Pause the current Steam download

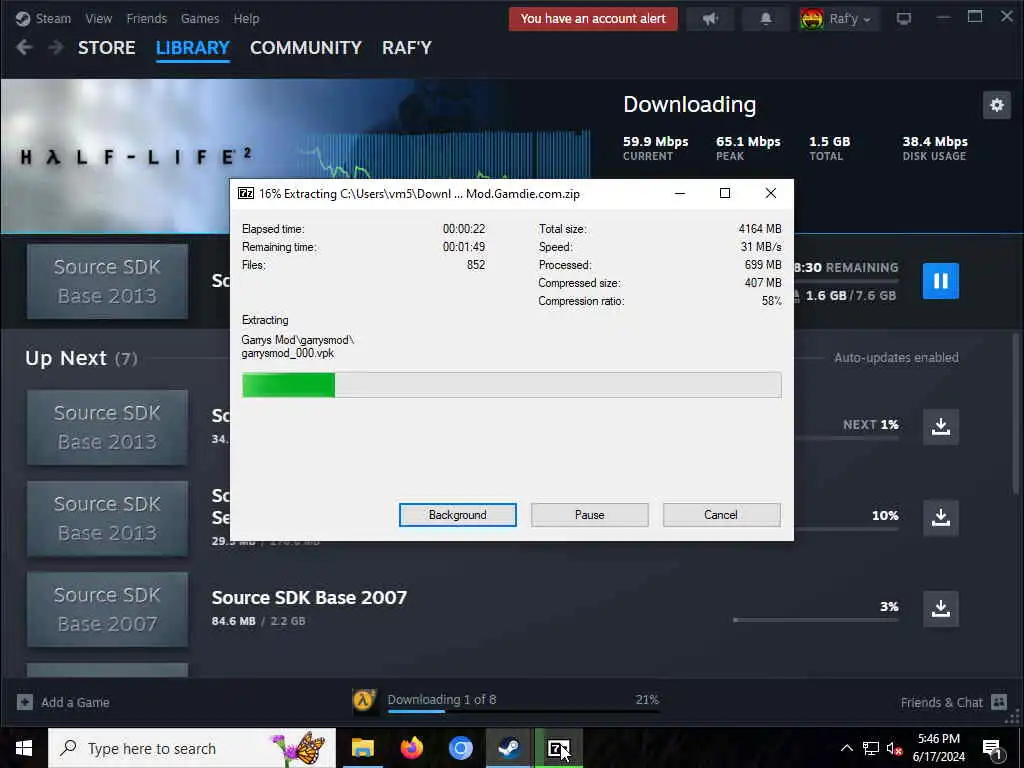[940, 281]
